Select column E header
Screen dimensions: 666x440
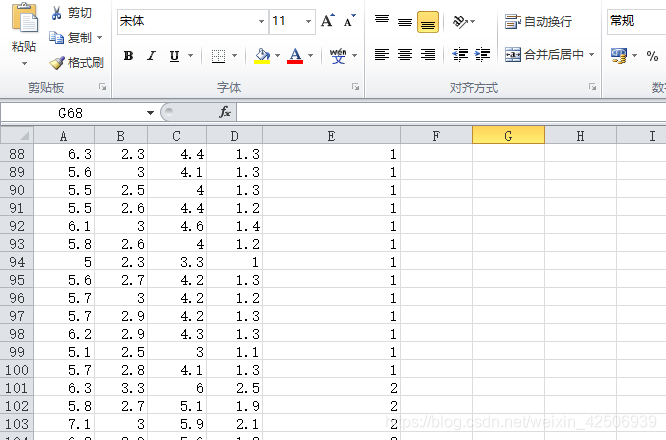[x=331, y=136]
